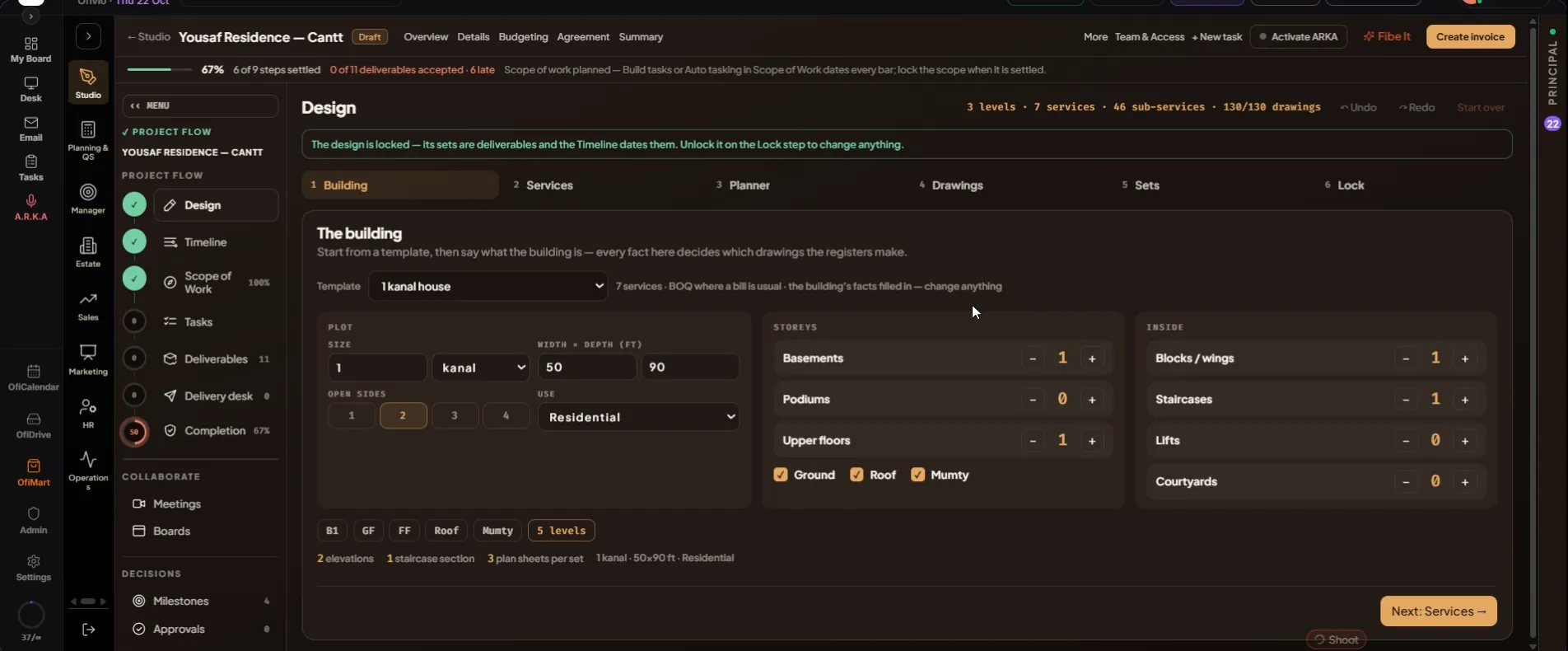Expand the sidebar with the top chevron button
The image size is (1568, 651).
tap(88, 36)
